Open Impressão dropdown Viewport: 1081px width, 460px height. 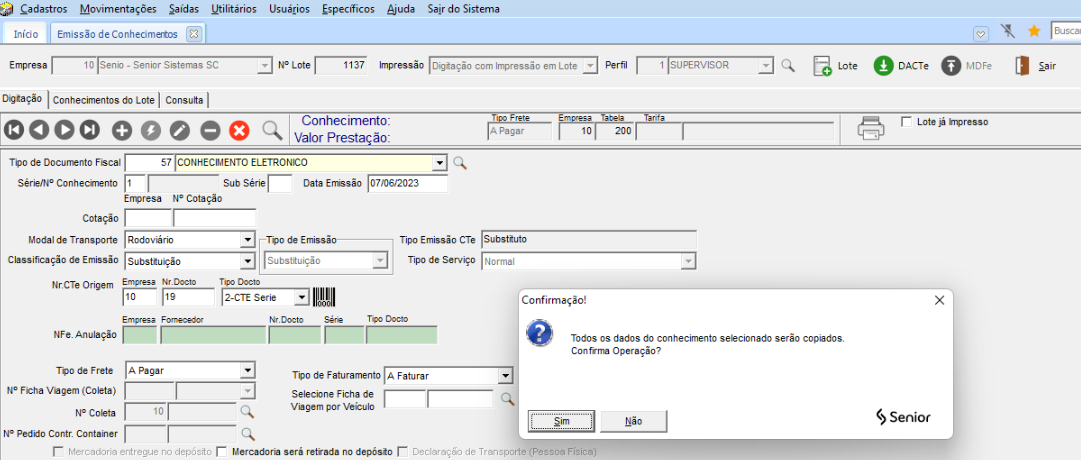click(x=590, y=66)
